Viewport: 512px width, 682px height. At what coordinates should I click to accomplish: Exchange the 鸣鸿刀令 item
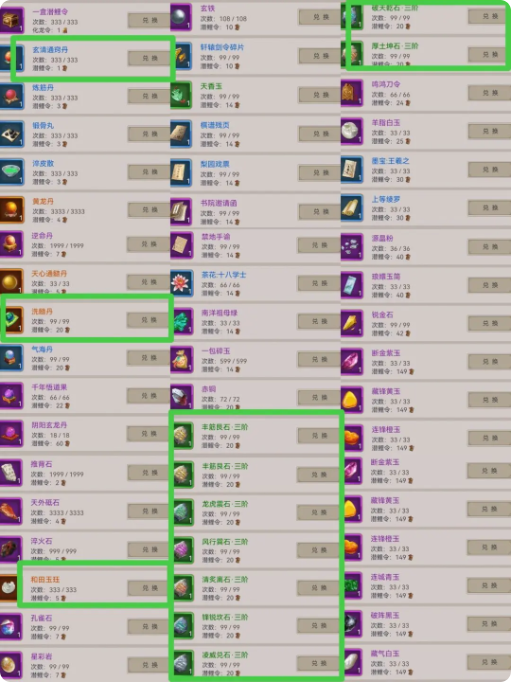[x=489, y=93]
